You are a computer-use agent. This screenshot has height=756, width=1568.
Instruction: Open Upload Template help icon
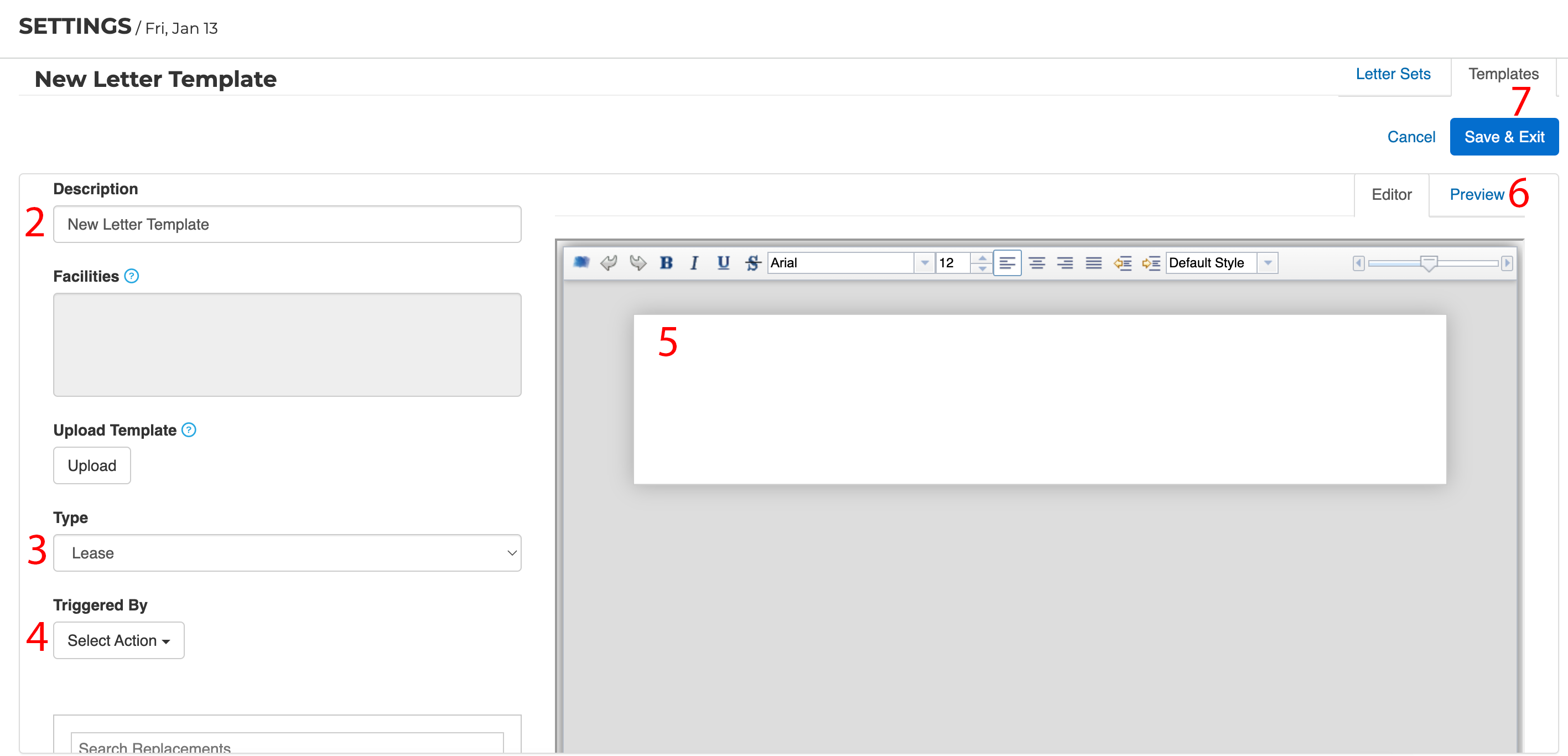click(x=189, y=431)
